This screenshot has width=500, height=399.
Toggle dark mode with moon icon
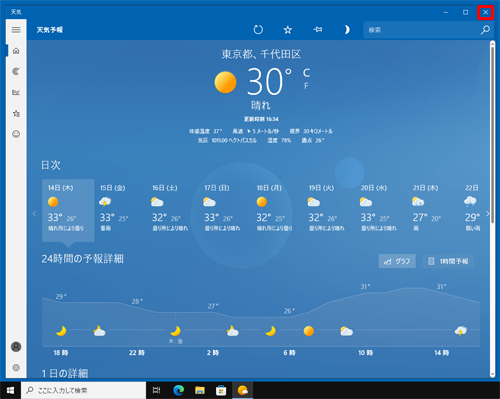click(x=347, y=30)
